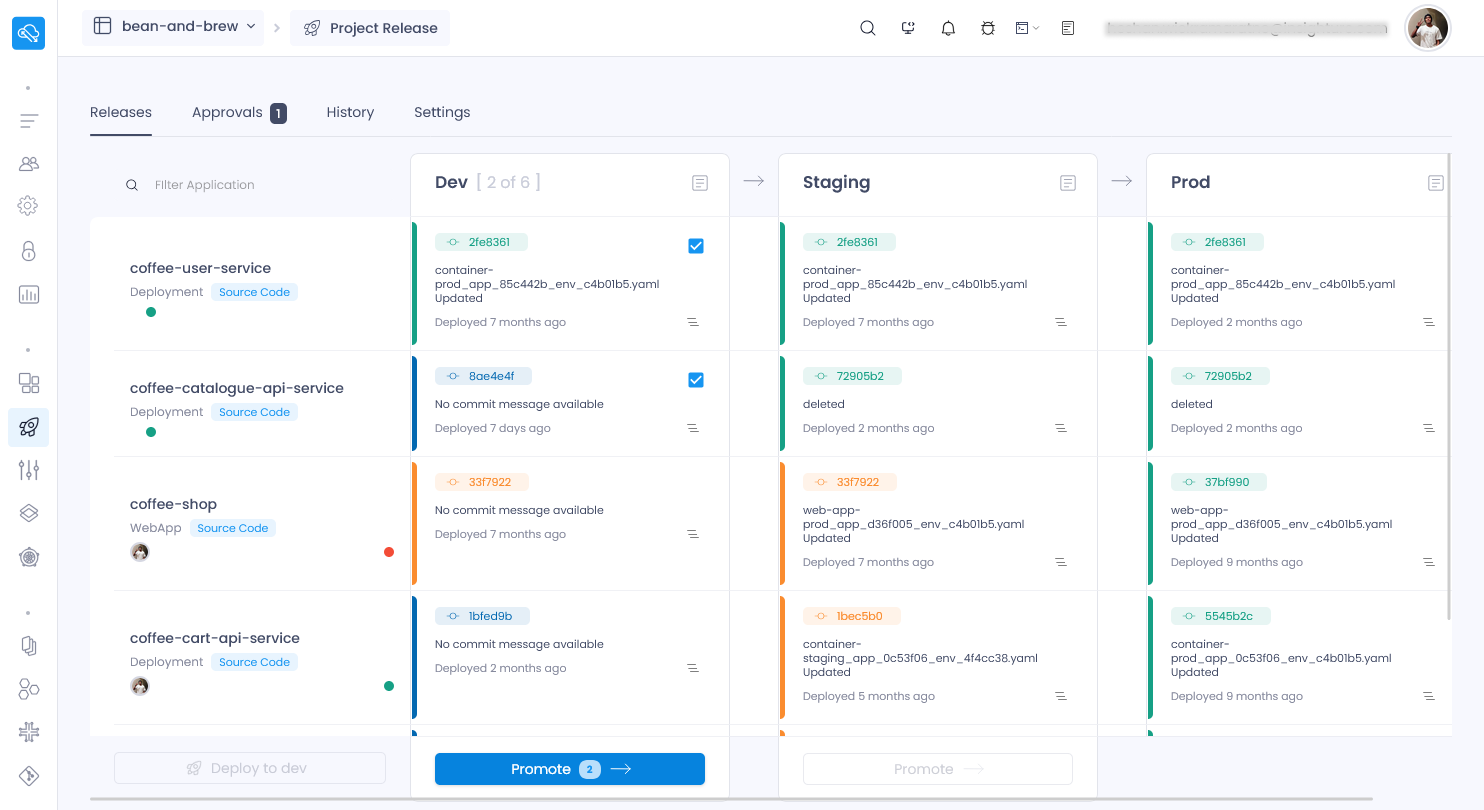Open the lock icon in sidebar
Viewport: 1484px width, 810px height.
coord(29,250)
